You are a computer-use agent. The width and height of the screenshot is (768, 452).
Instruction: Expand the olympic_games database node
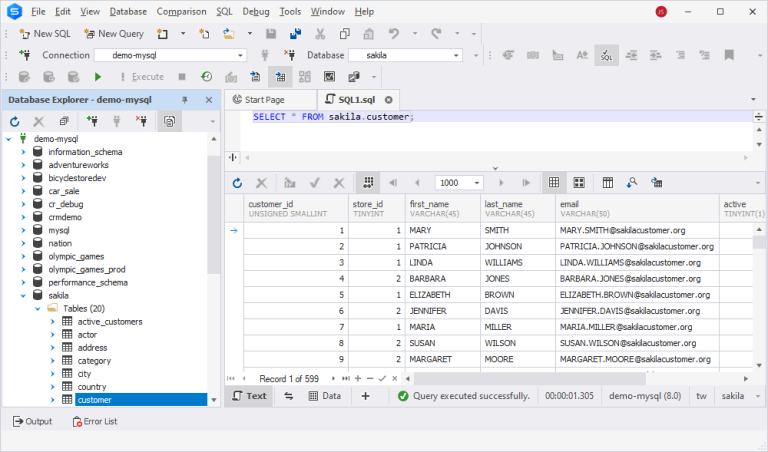(22, 257)
